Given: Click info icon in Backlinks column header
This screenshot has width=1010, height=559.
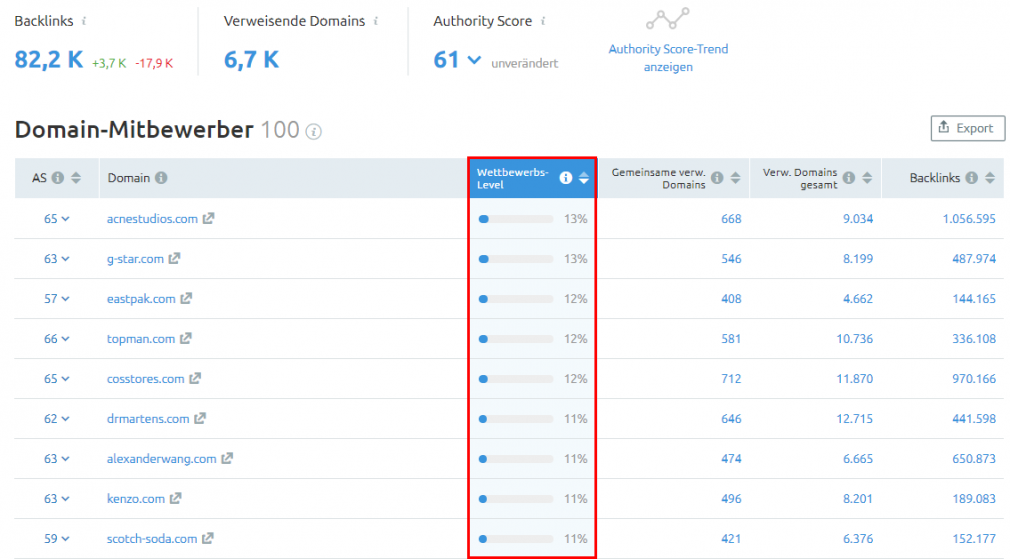Looking at the screenshot, I should coord(971,178).
